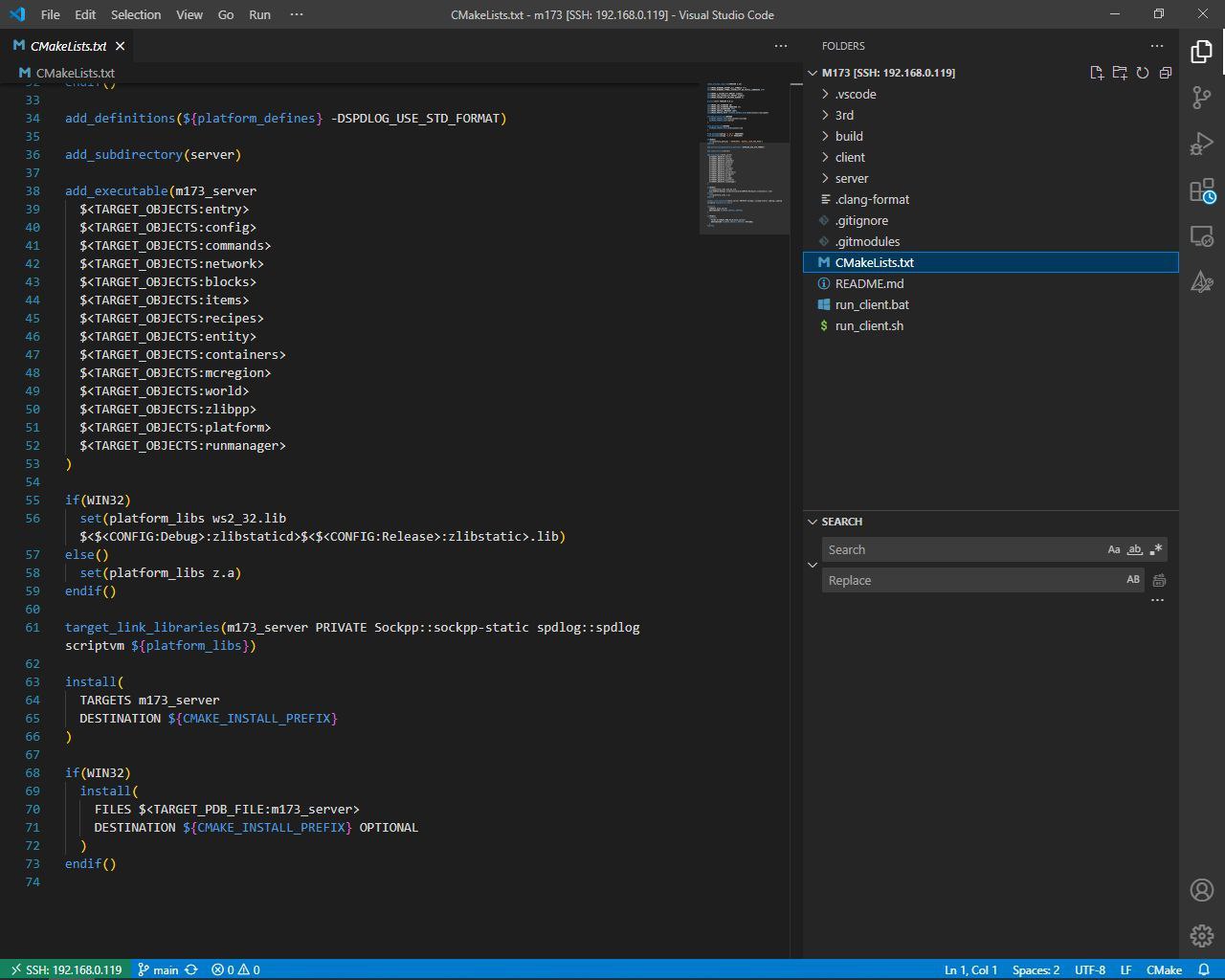Open the Run and Debug view
The height and width of the screenshot is (980, 1225).
pyautogui.click(x=1201, y=145)
